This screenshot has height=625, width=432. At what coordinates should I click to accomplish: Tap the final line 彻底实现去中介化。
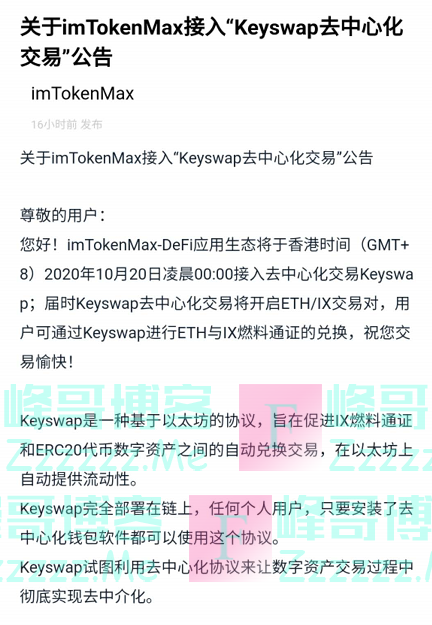coord(87,597)
